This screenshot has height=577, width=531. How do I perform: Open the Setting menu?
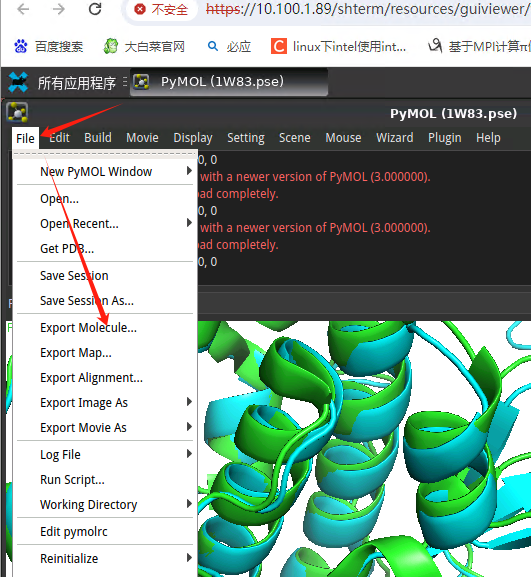point(246,138)
